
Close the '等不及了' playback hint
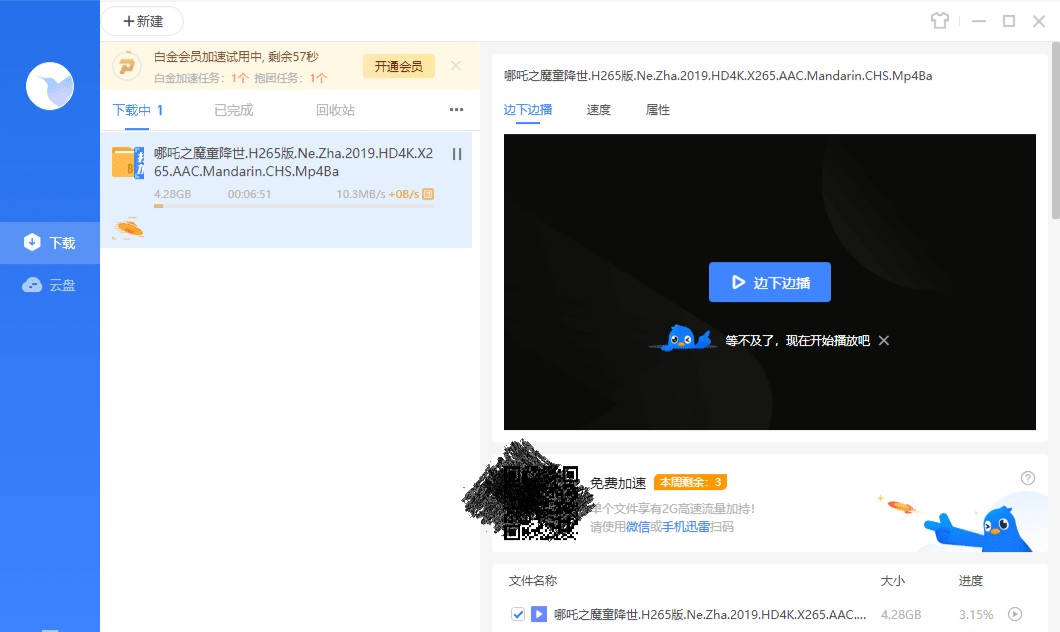tap(884, 341)
